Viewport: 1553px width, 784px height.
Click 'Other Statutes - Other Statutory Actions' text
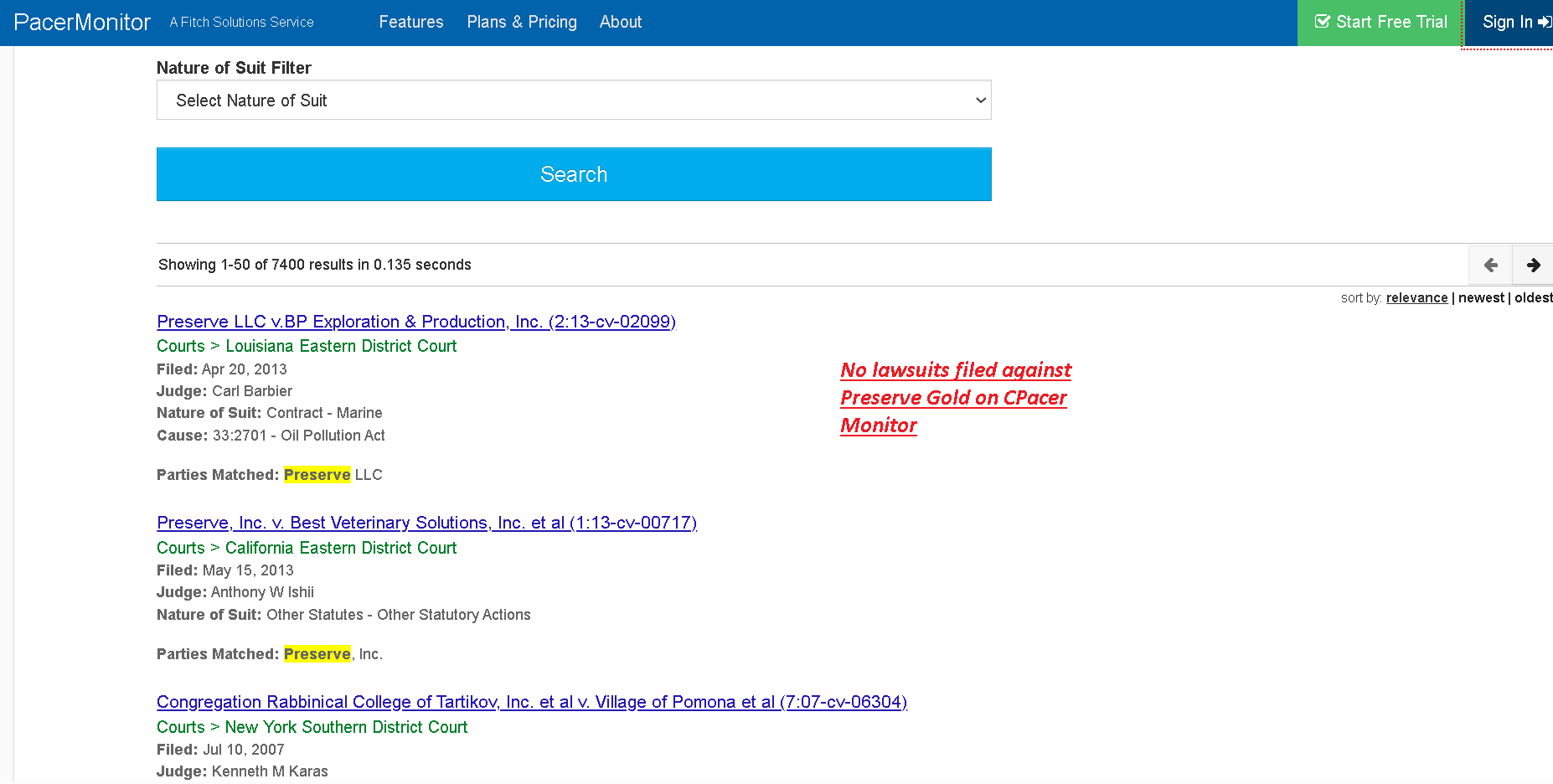tap(399, 615)
